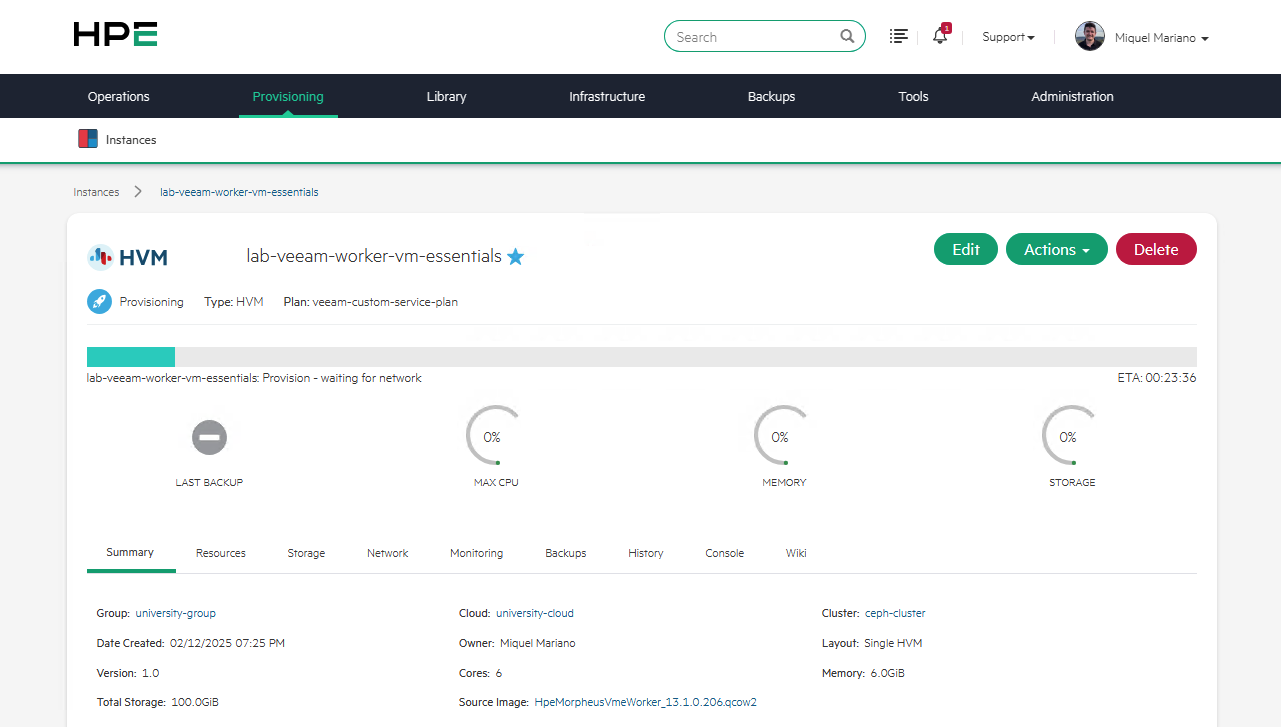
Task: Switch to the Backups instance tab
Action: point(566,553)
